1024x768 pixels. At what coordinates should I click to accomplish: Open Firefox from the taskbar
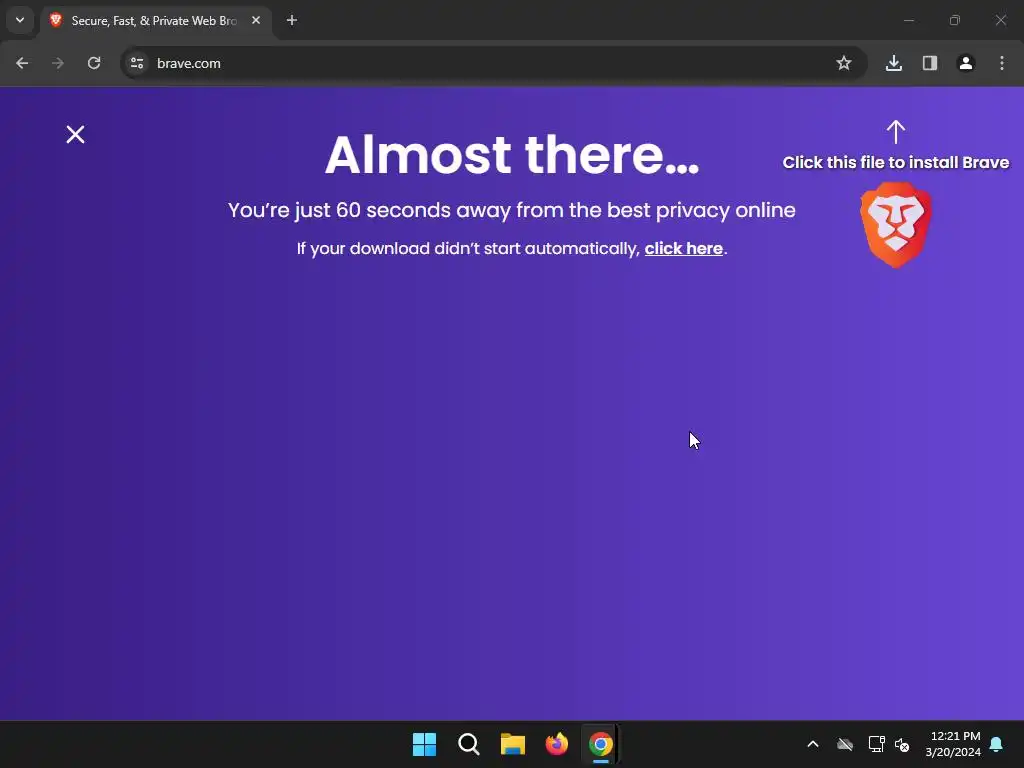556,744
